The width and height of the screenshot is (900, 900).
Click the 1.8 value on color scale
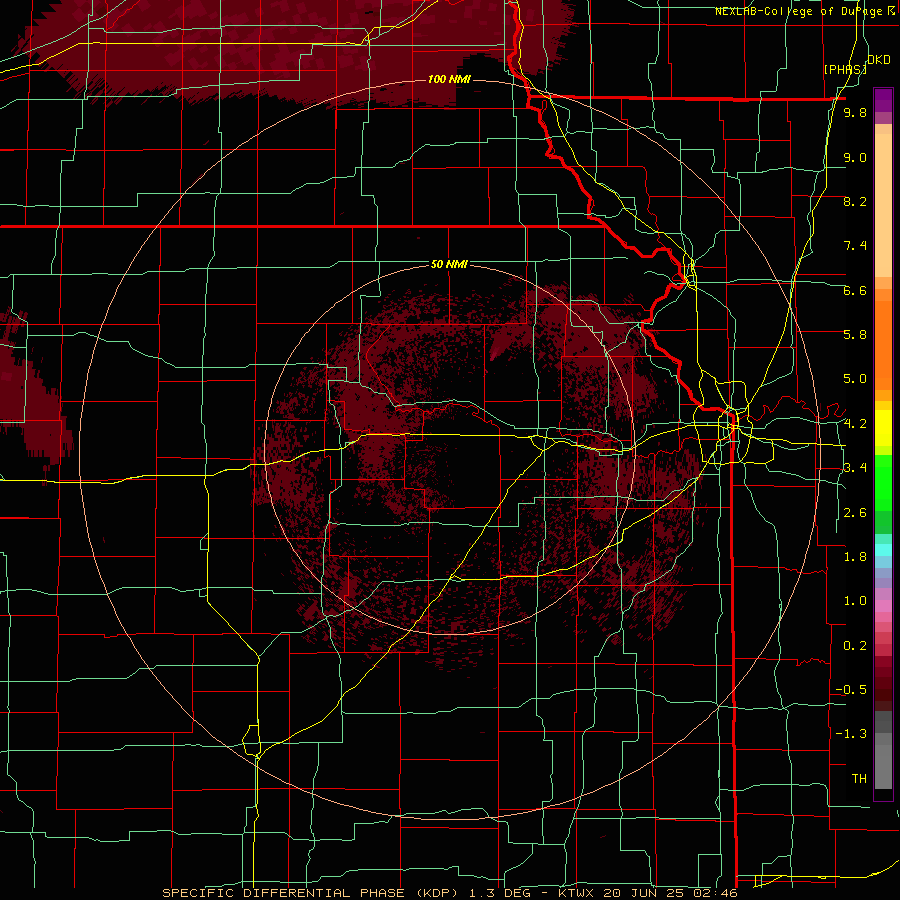855,557
